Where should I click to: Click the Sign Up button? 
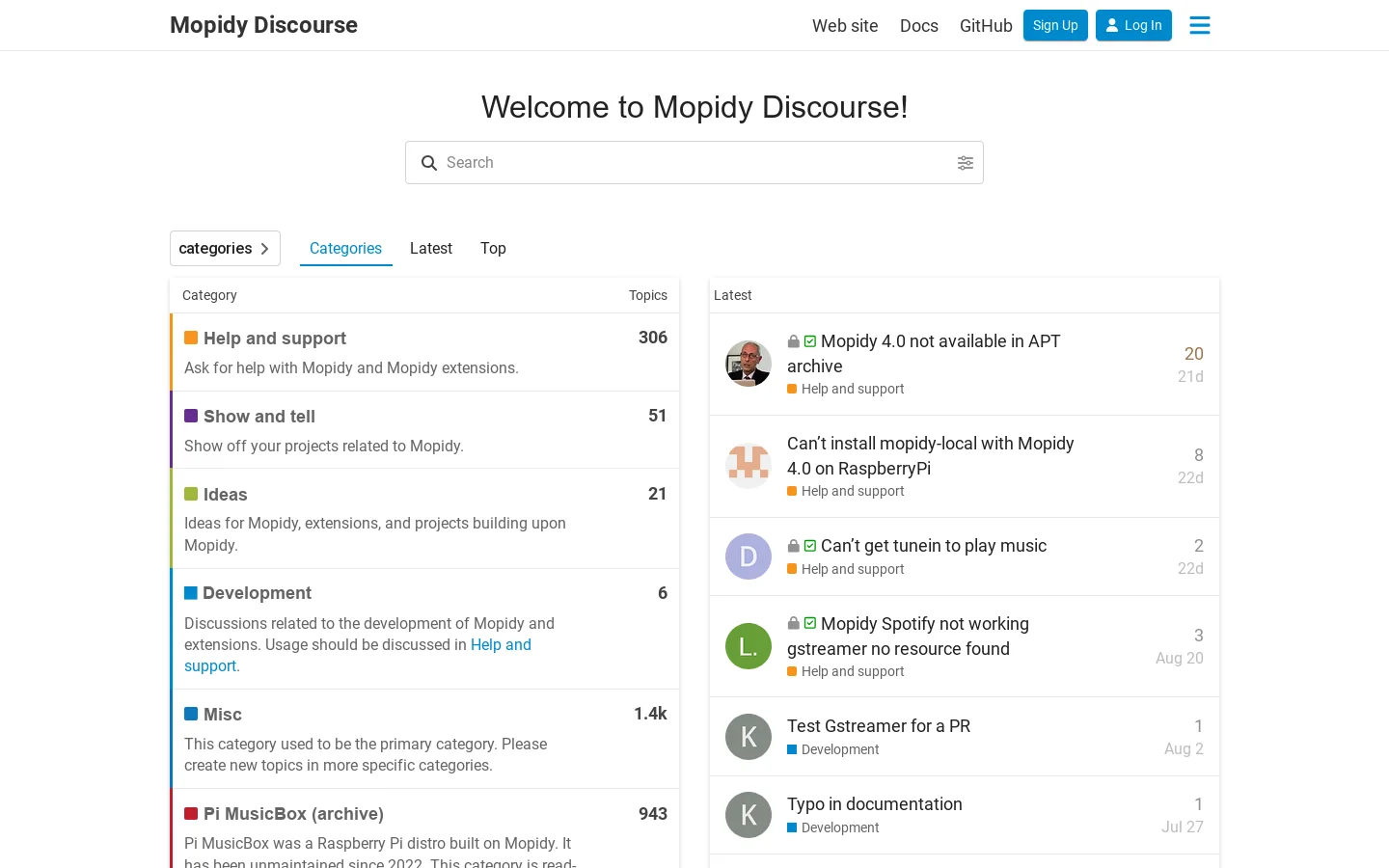click(x=1055, y=25)
